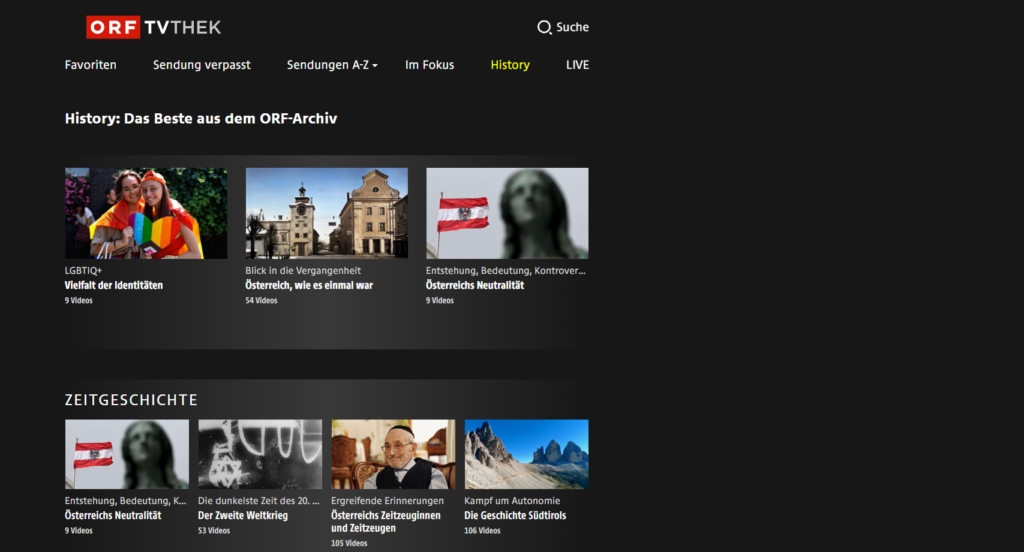Open the old town clock tower thumbnail

click(327, 213)
